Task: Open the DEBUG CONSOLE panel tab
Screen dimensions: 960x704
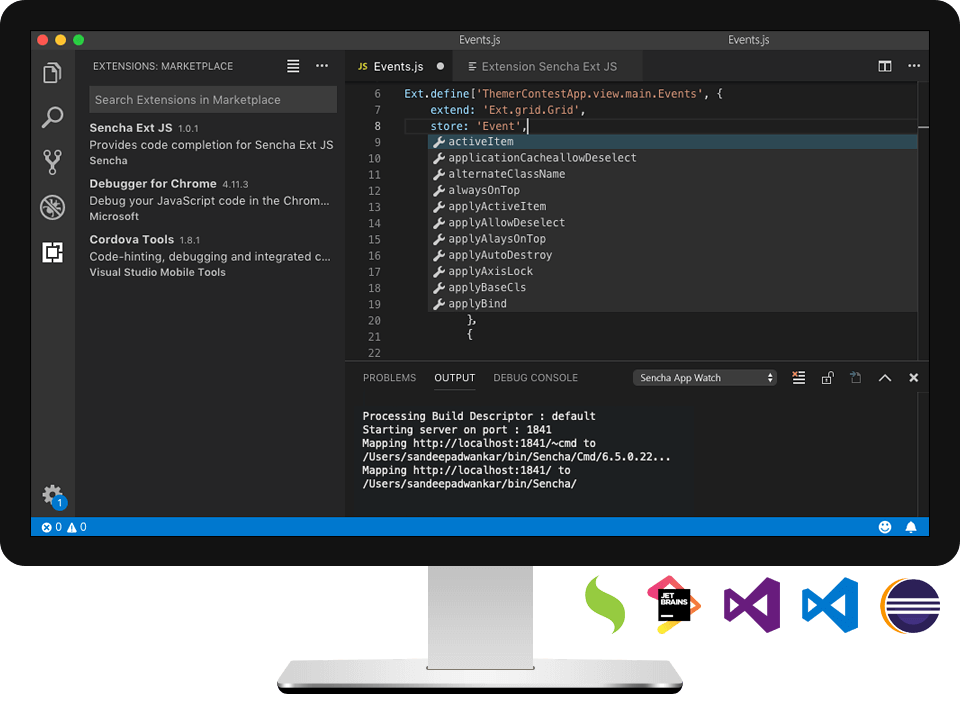Action: tap(536, 378)
